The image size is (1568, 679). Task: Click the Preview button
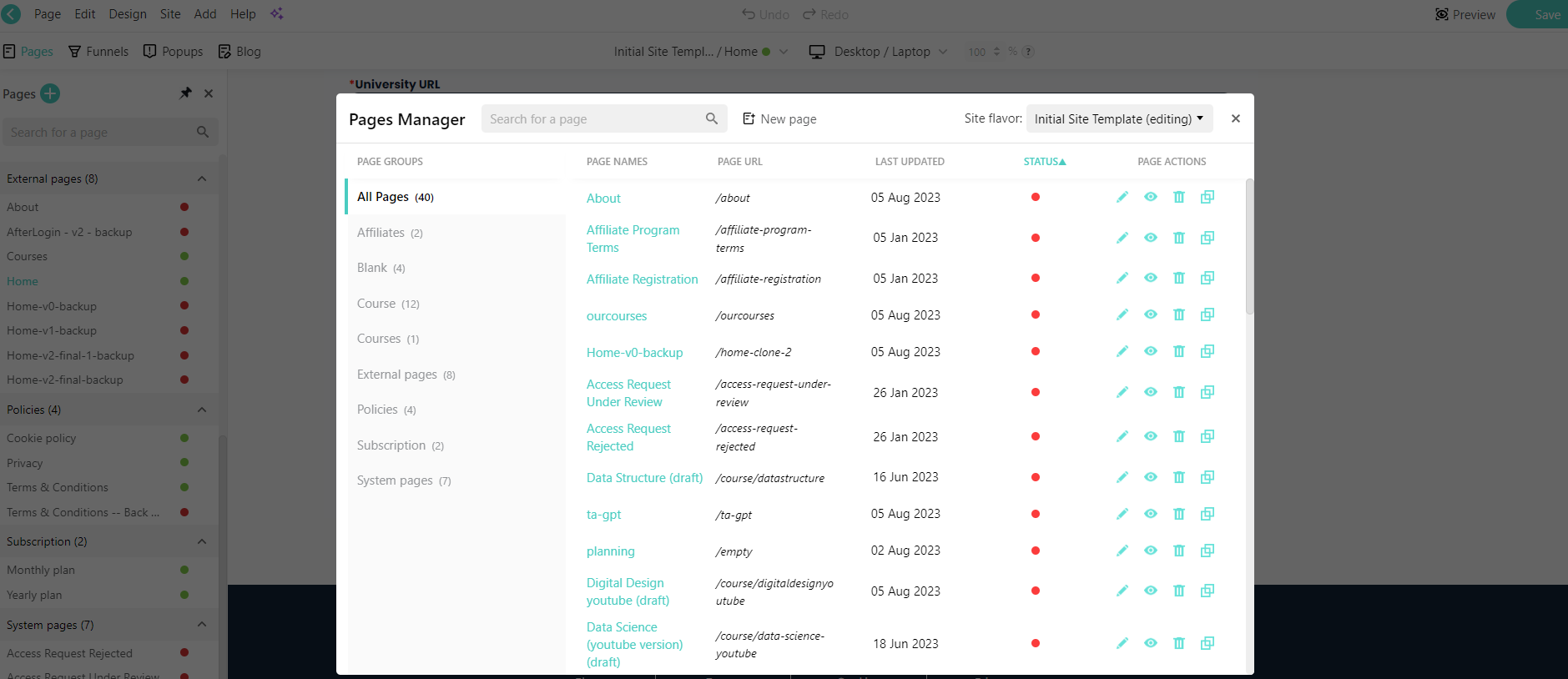point(1465,14)
